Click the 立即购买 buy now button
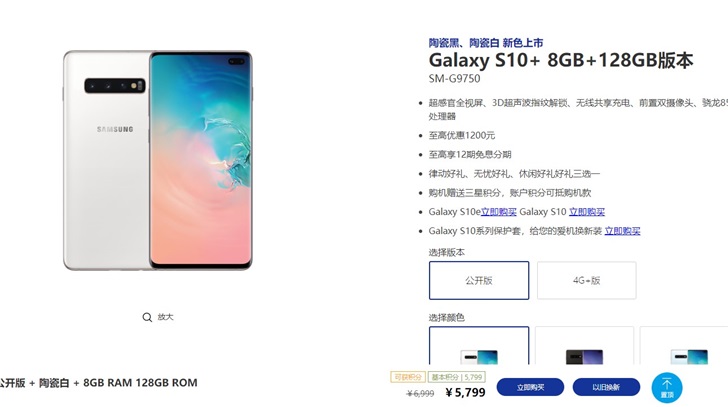The width and height of the screenshot is (728, 407). [x=530, y=387]
